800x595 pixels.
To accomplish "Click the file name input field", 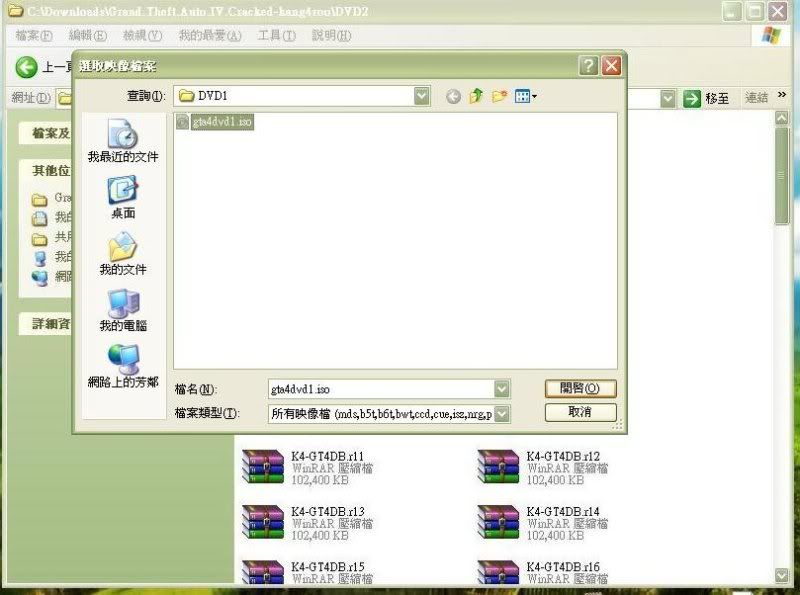I will pyautogui.click(x=380, y=388).
